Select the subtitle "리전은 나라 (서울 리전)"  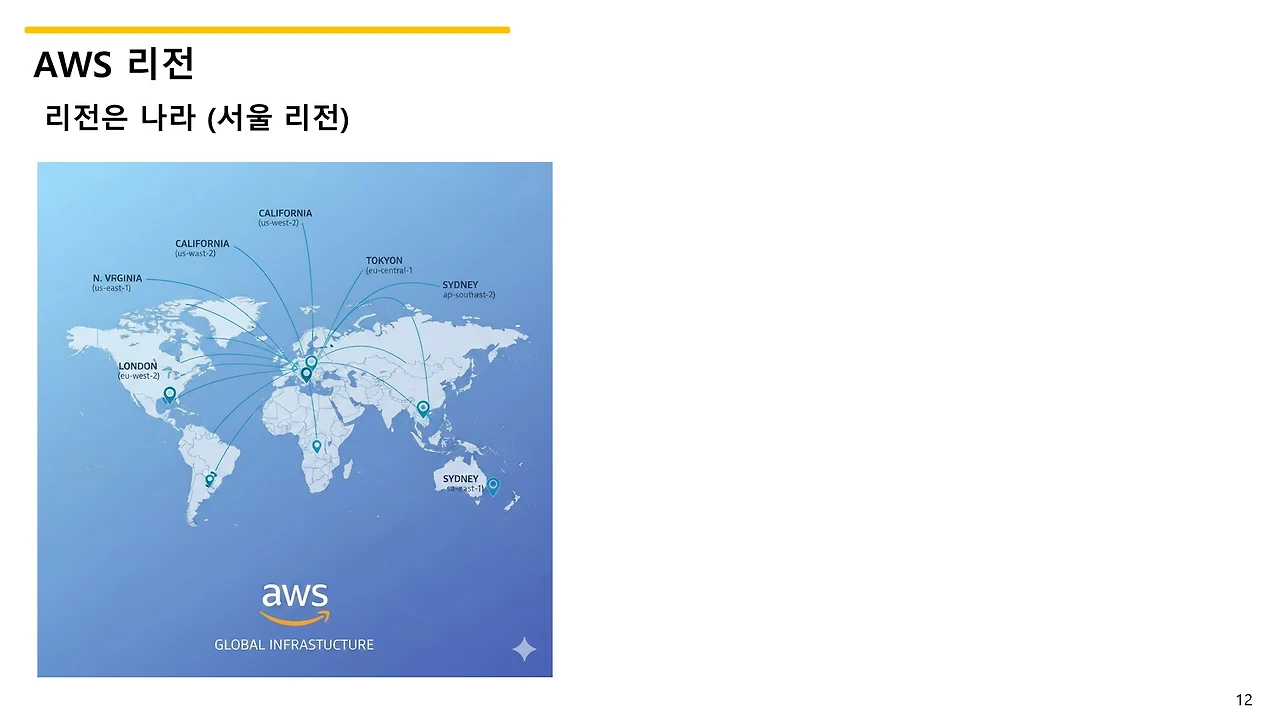[197, 119]
